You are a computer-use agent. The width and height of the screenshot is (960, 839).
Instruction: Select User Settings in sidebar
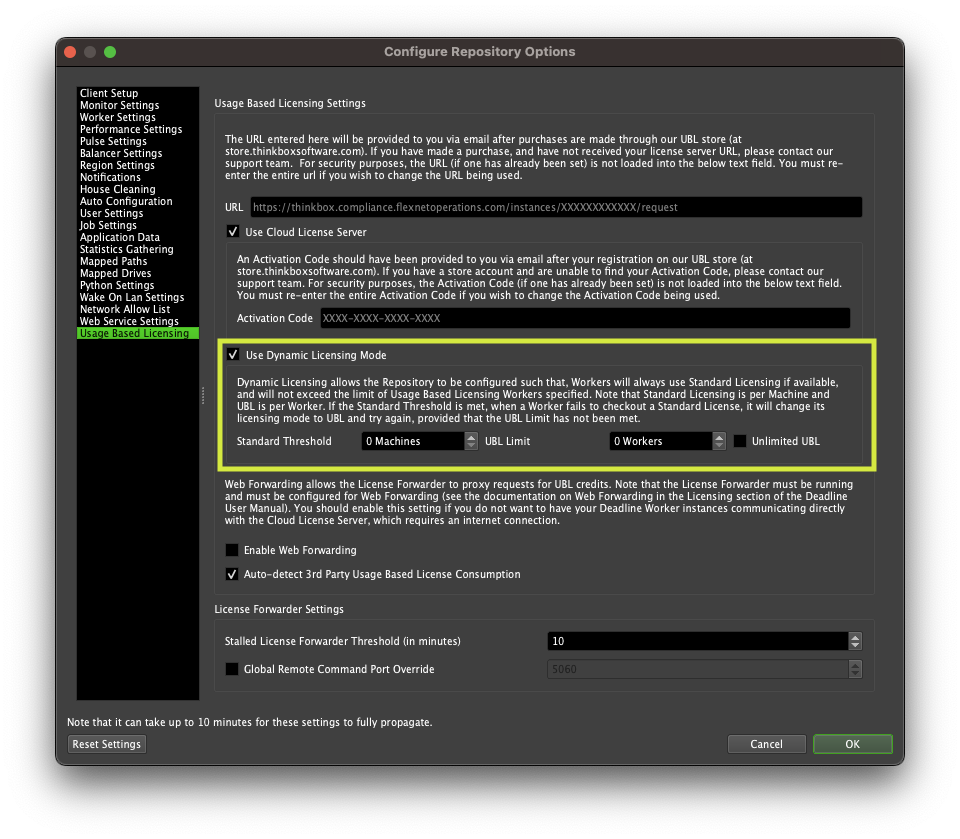111,213
